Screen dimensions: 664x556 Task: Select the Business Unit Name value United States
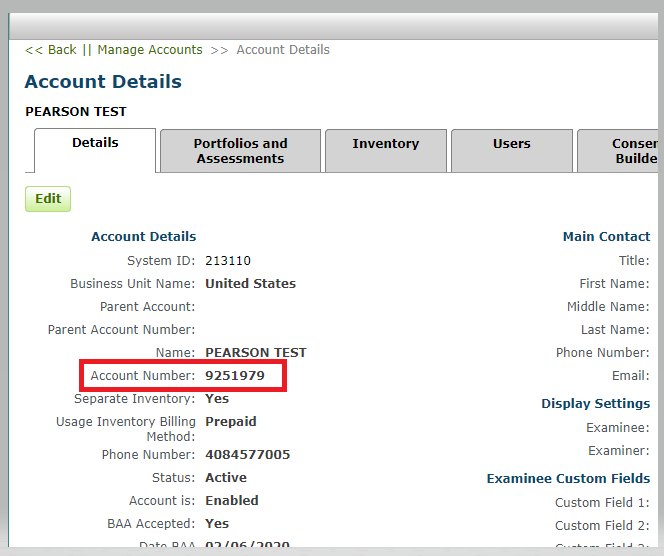click(x=250, y=284)
